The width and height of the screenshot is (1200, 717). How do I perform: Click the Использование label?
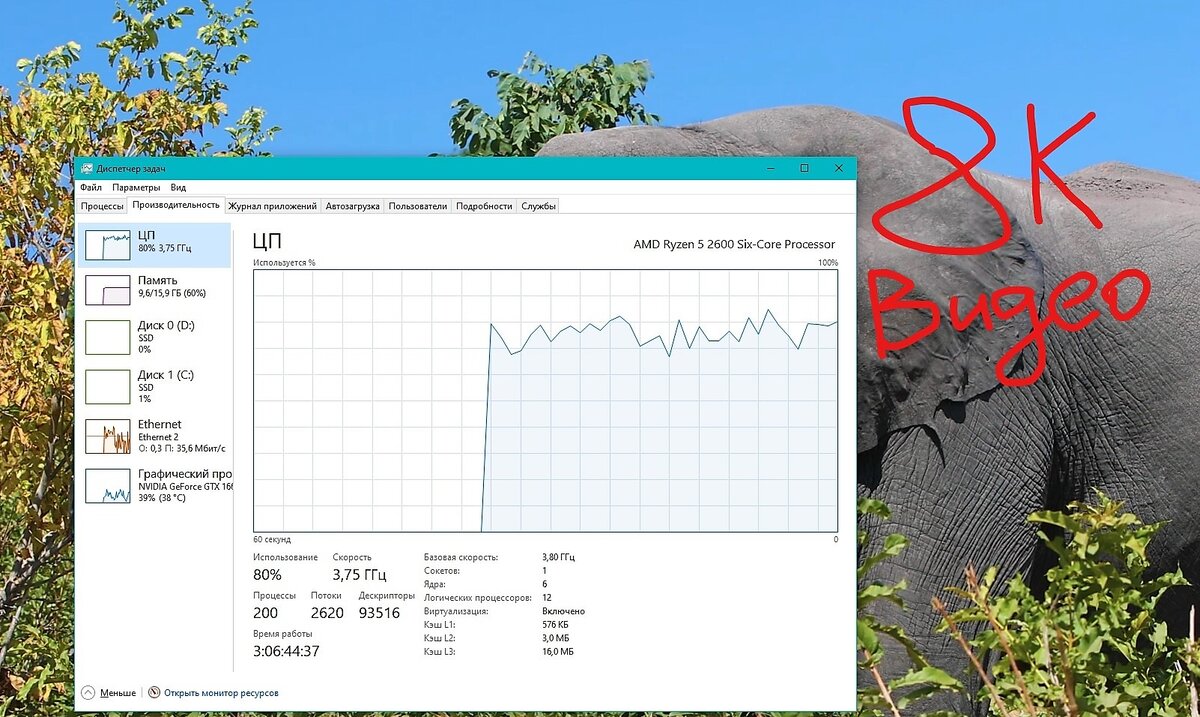pyautogui.click(x=285, y=557)
